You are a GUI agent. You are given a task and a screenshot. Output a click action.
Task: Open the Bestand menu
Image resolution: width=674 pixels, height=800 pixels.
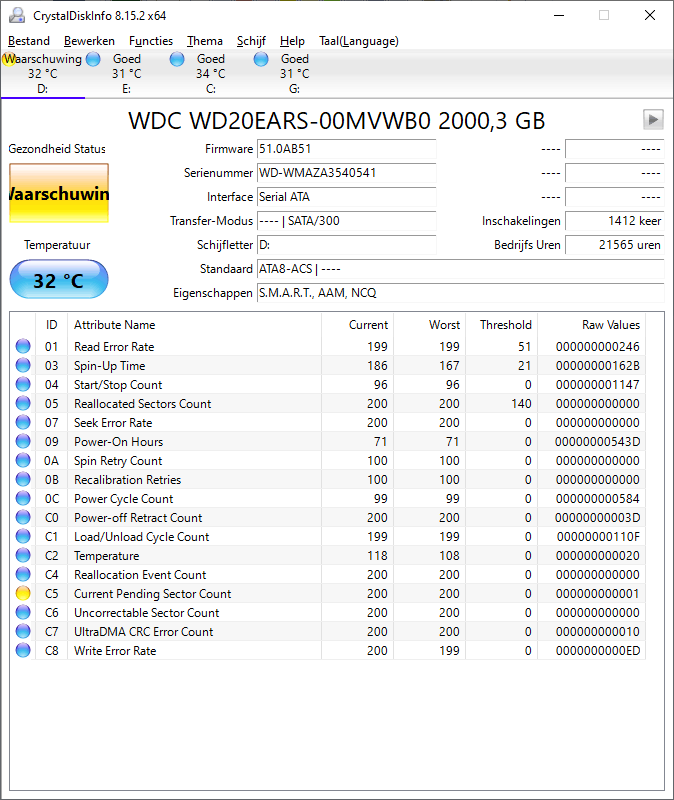click(29, 41)
